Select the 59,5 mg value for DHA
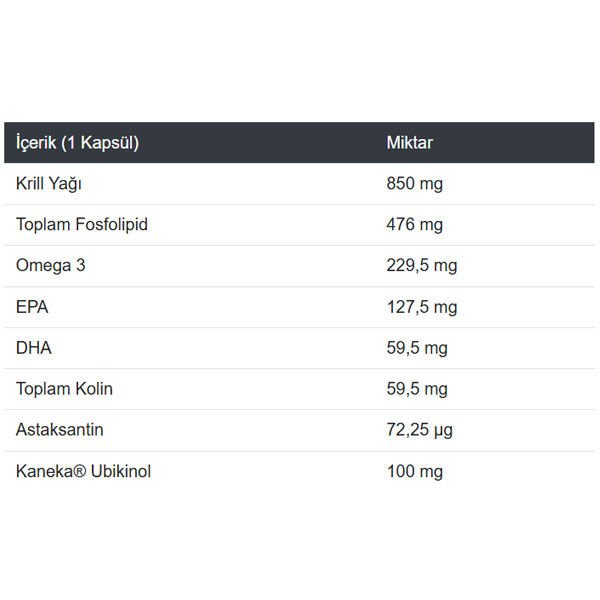The image size is (600, 600). pos(417,348)
